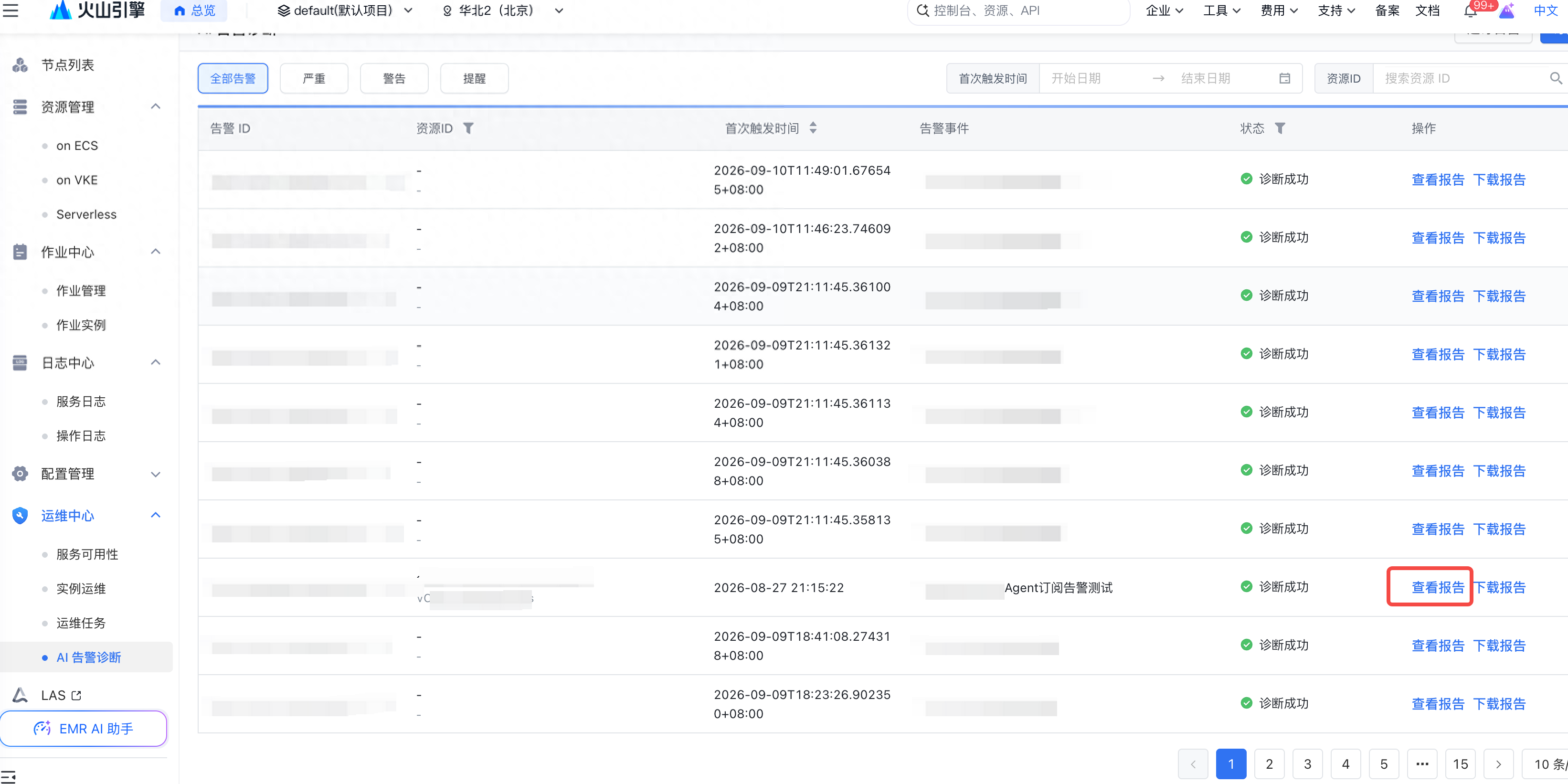Collapse the 资源管理 section
The image size is (1568, 784).
pyautogui.click(x=156, y=106)
